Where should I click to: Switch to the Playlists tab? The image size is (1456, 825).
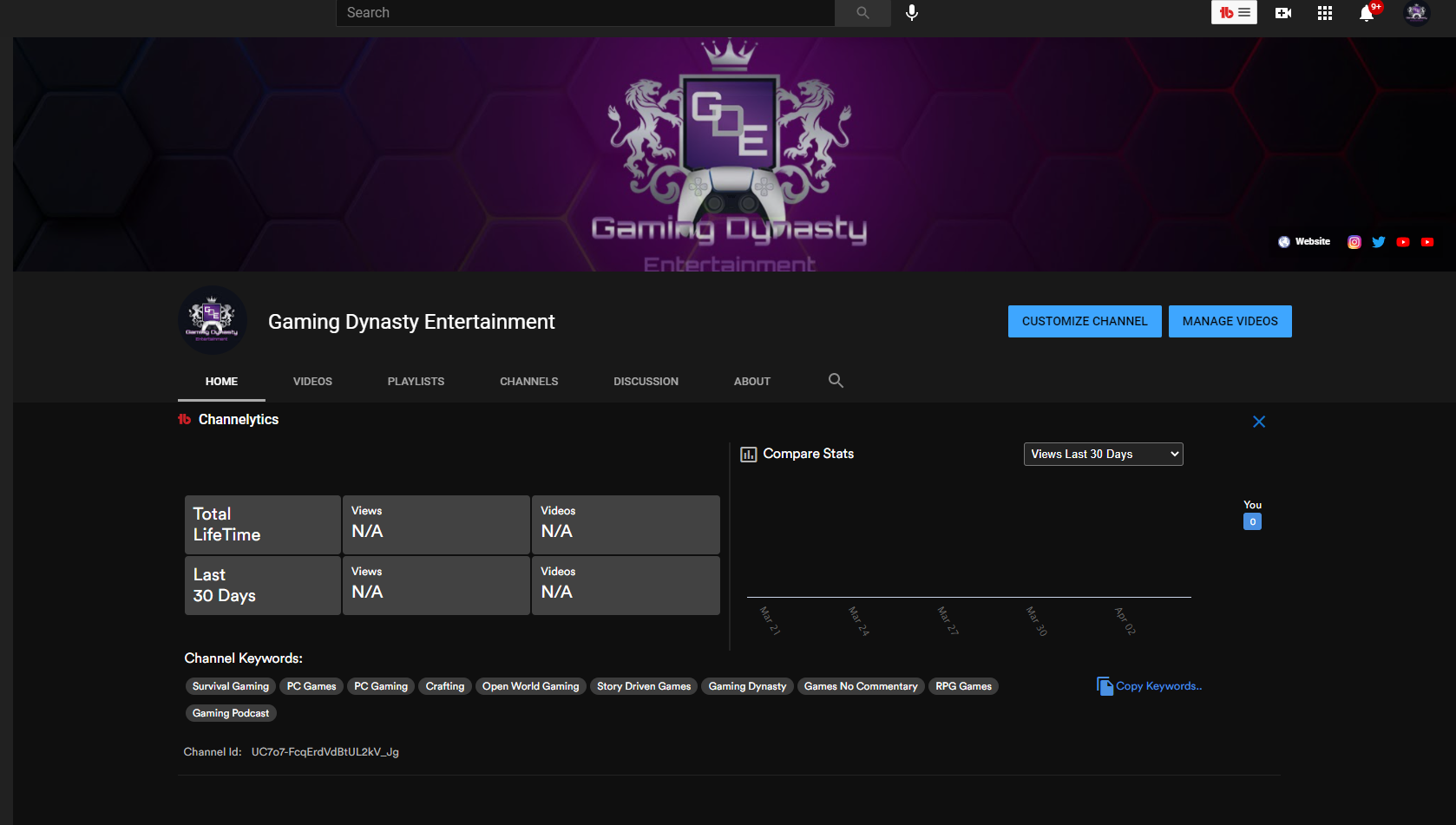416,382
